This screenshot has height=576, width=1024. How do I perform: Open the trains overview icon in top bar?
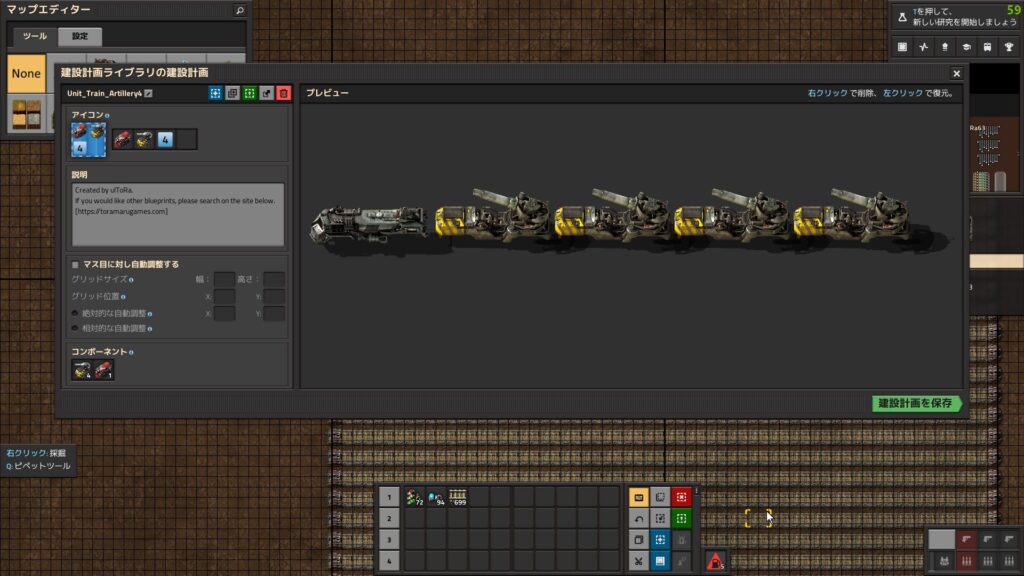point(987,47)
